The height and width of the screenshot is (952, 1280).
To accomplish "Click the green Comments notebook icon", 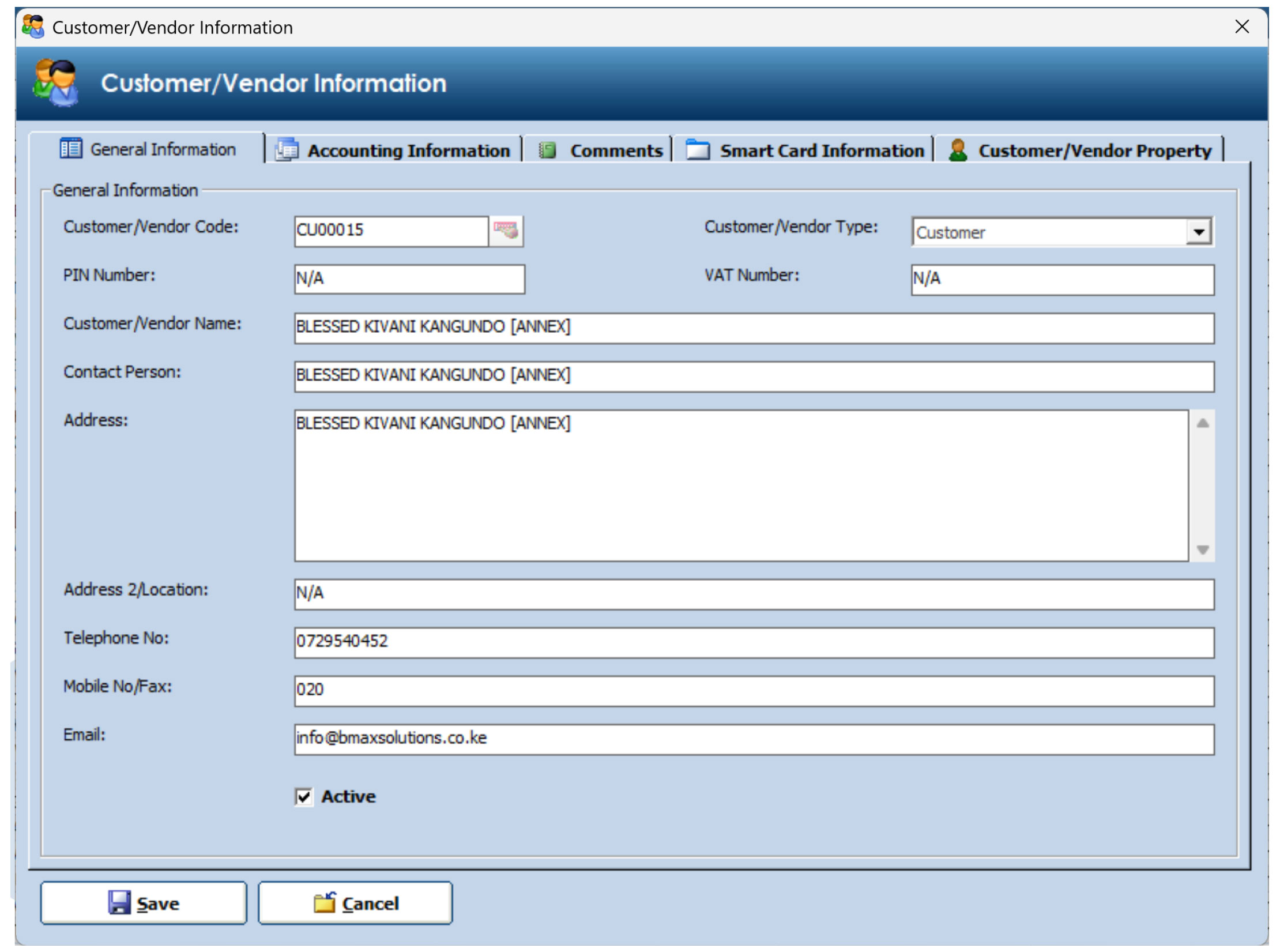I will pos(547,150).
